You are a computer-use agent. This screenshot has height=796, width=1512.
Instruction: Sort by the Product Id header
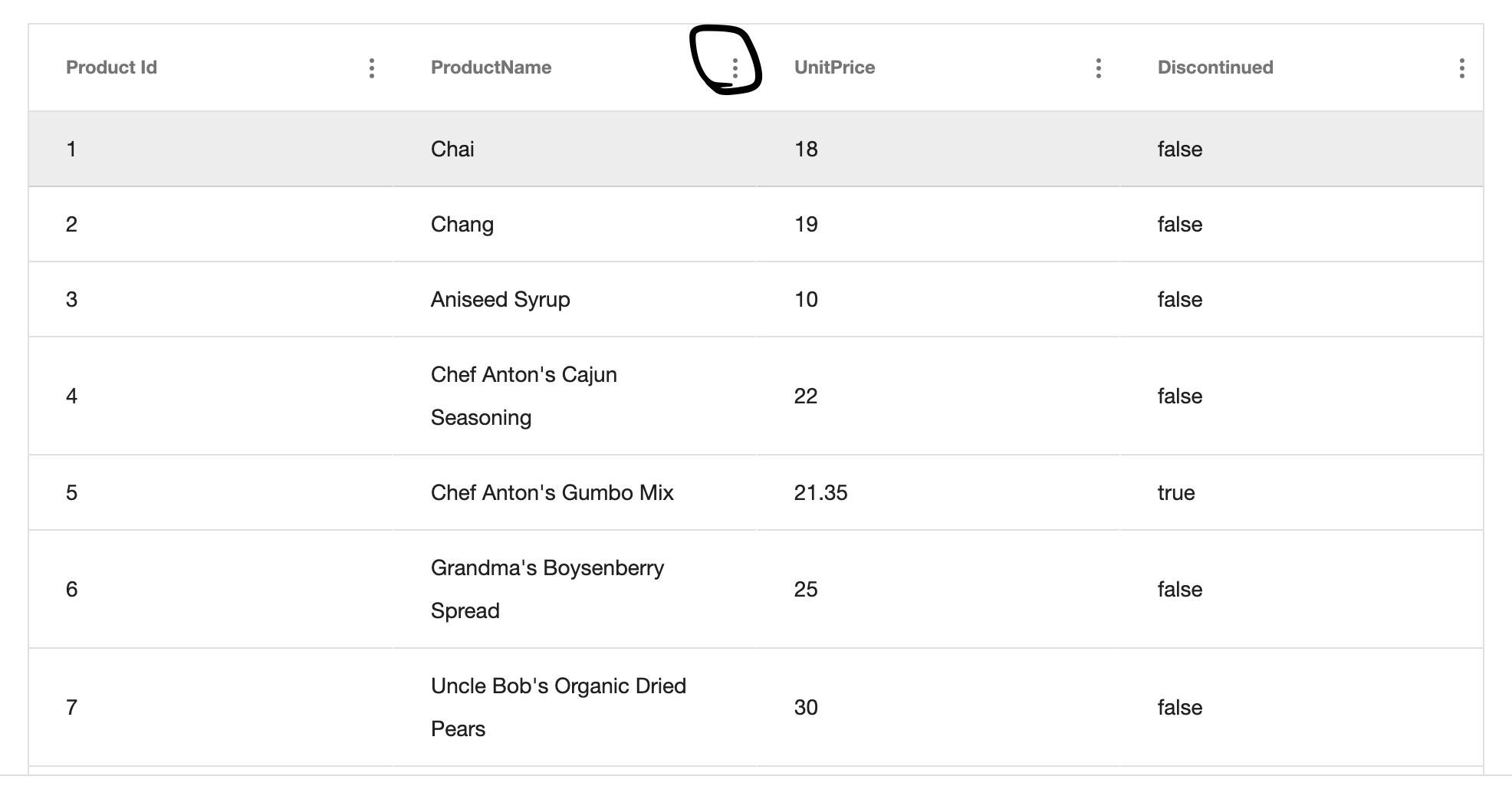pos(112,67)
